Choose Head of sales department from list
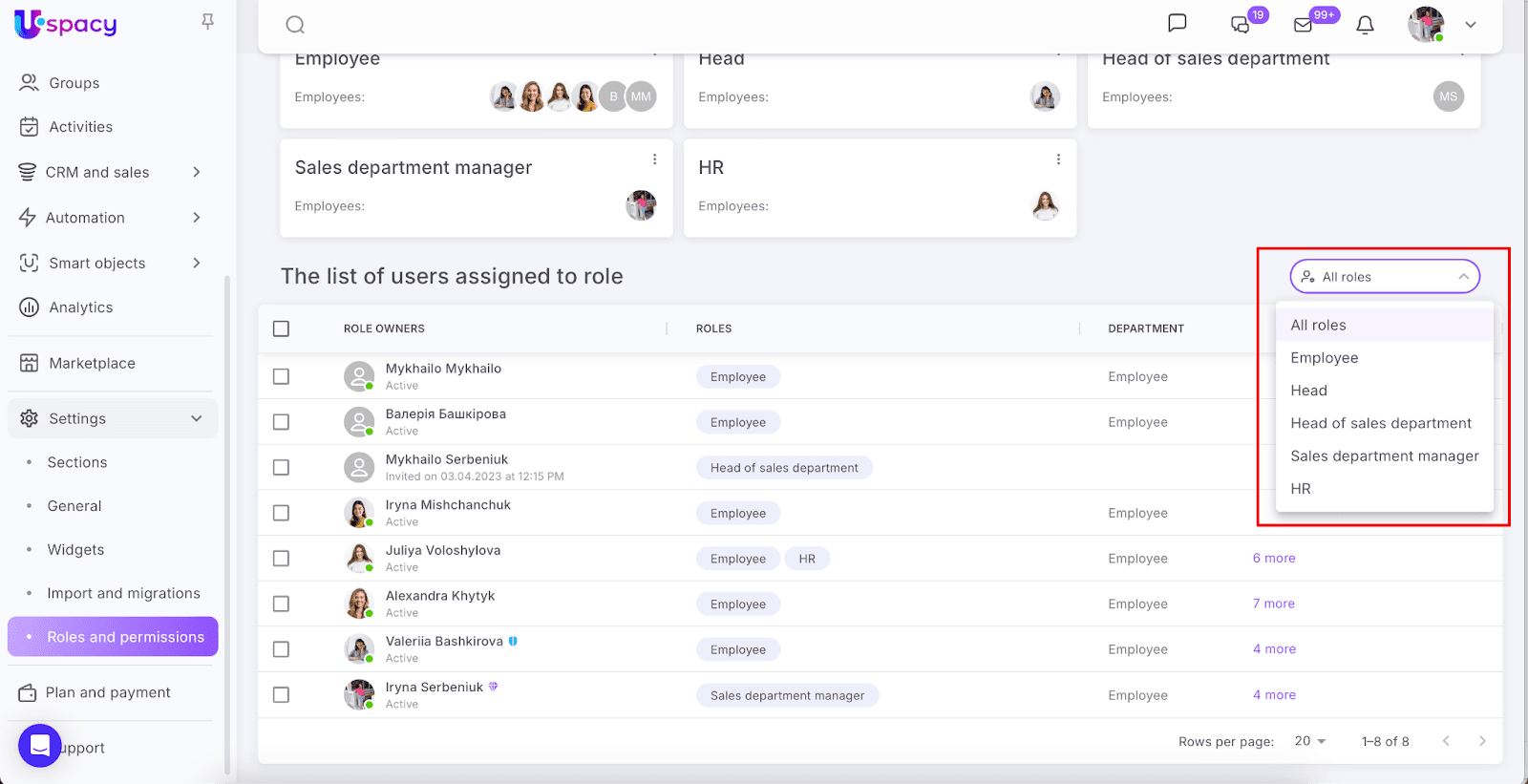The width and height of the screenshot is (1528, 784). (1380, 423)
